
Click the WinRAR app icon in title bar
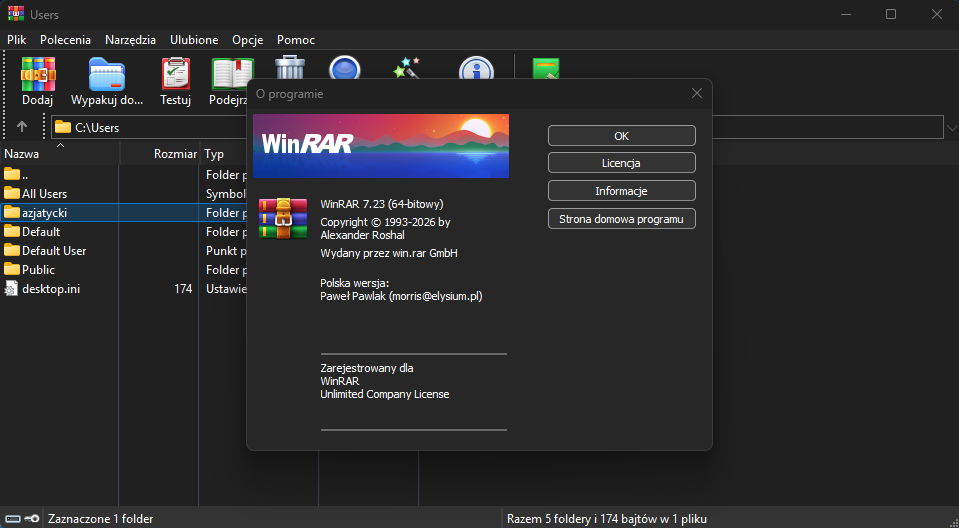click(16, 13)
